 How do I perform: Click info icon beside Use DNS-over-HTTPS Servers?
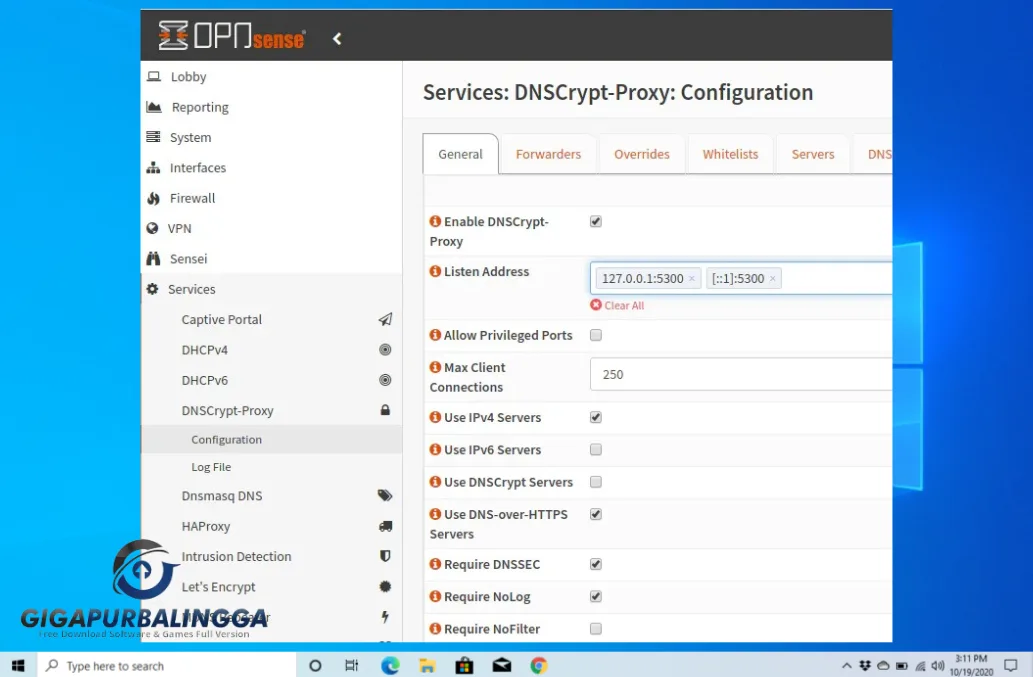point(435,514)
